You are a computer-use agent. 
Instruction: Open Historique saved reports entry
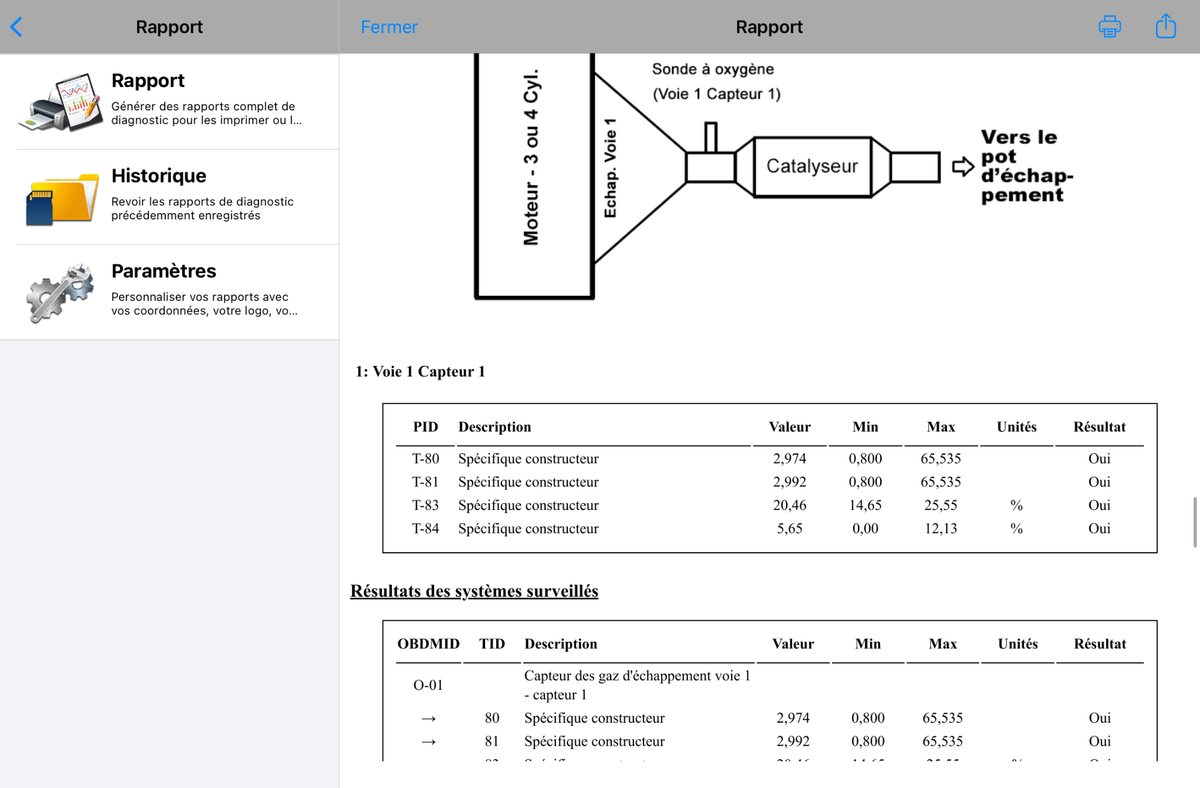pos(170,197)
